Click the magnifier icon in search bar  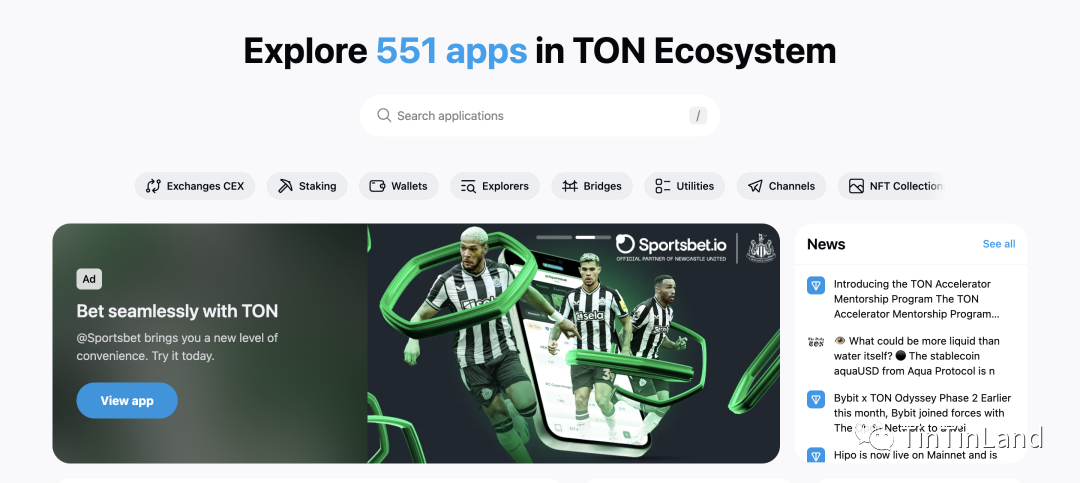click(384, 115)
